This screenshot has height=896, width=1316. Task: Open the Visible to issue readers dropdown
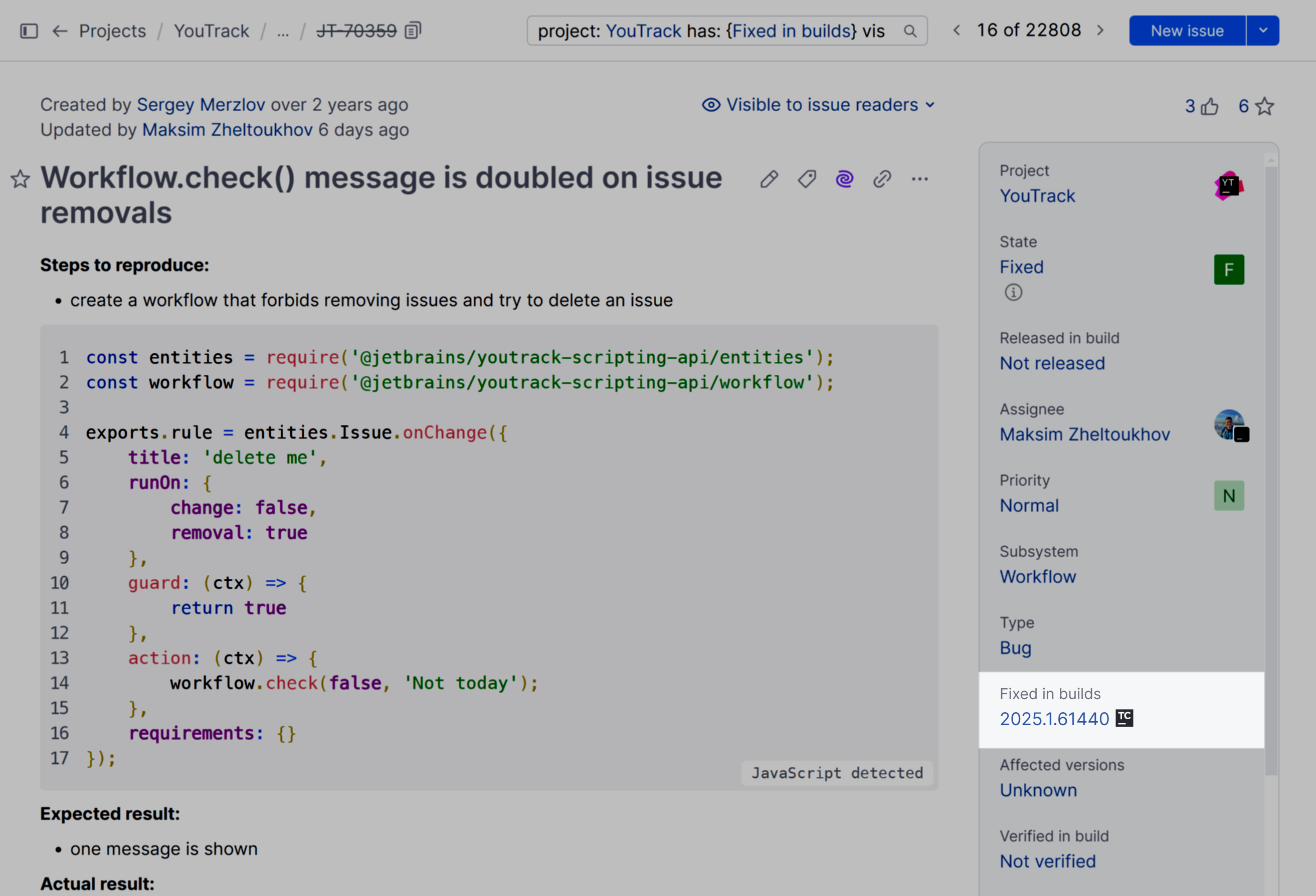tap(819, 105)
